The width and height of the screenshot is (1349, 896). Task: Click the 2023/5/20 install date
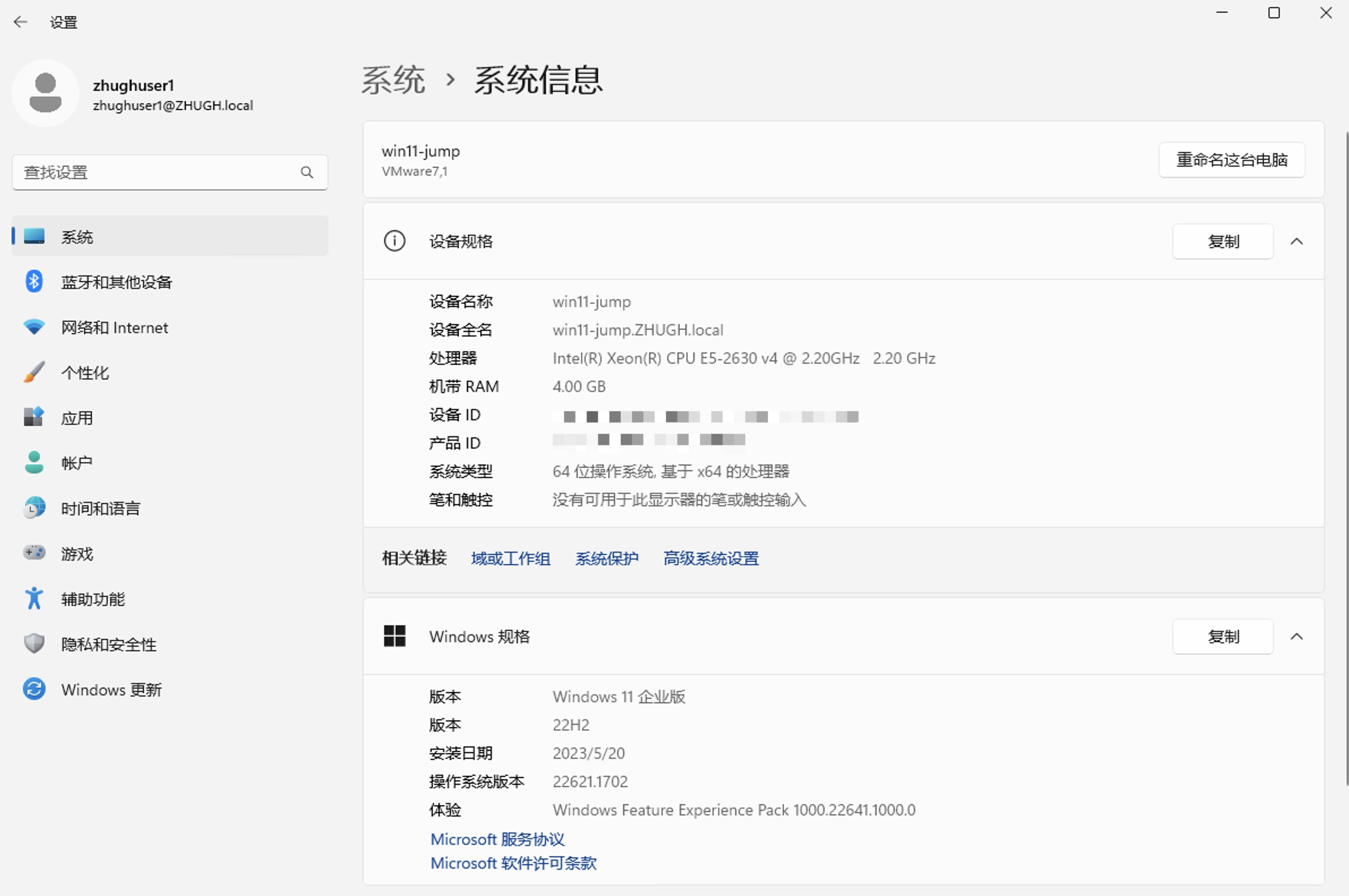588,753
